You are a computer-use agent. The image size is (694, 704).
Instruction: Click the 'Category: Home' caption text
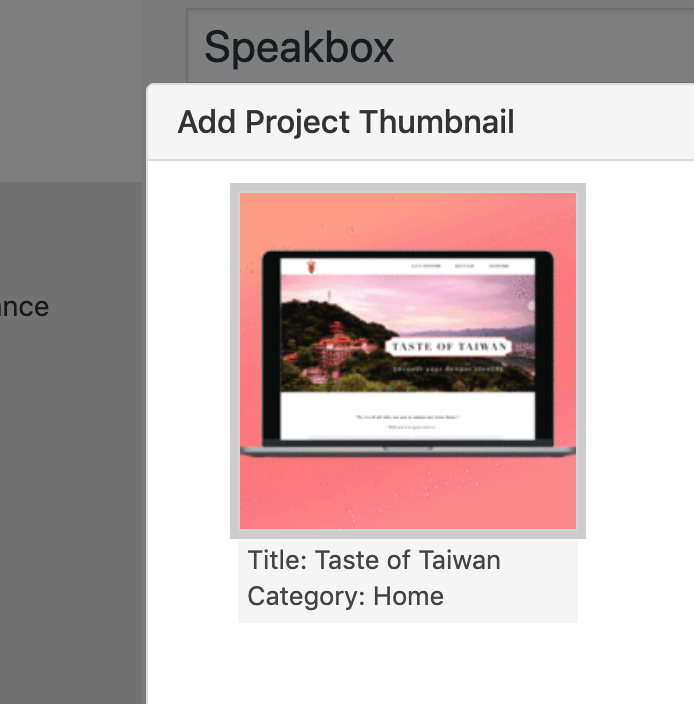click(346, 597)
